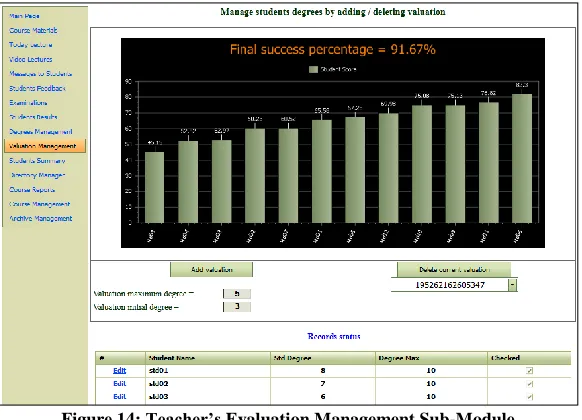Focus the Valuation initial degree field

pyautogui.click(x=237, y=307)
